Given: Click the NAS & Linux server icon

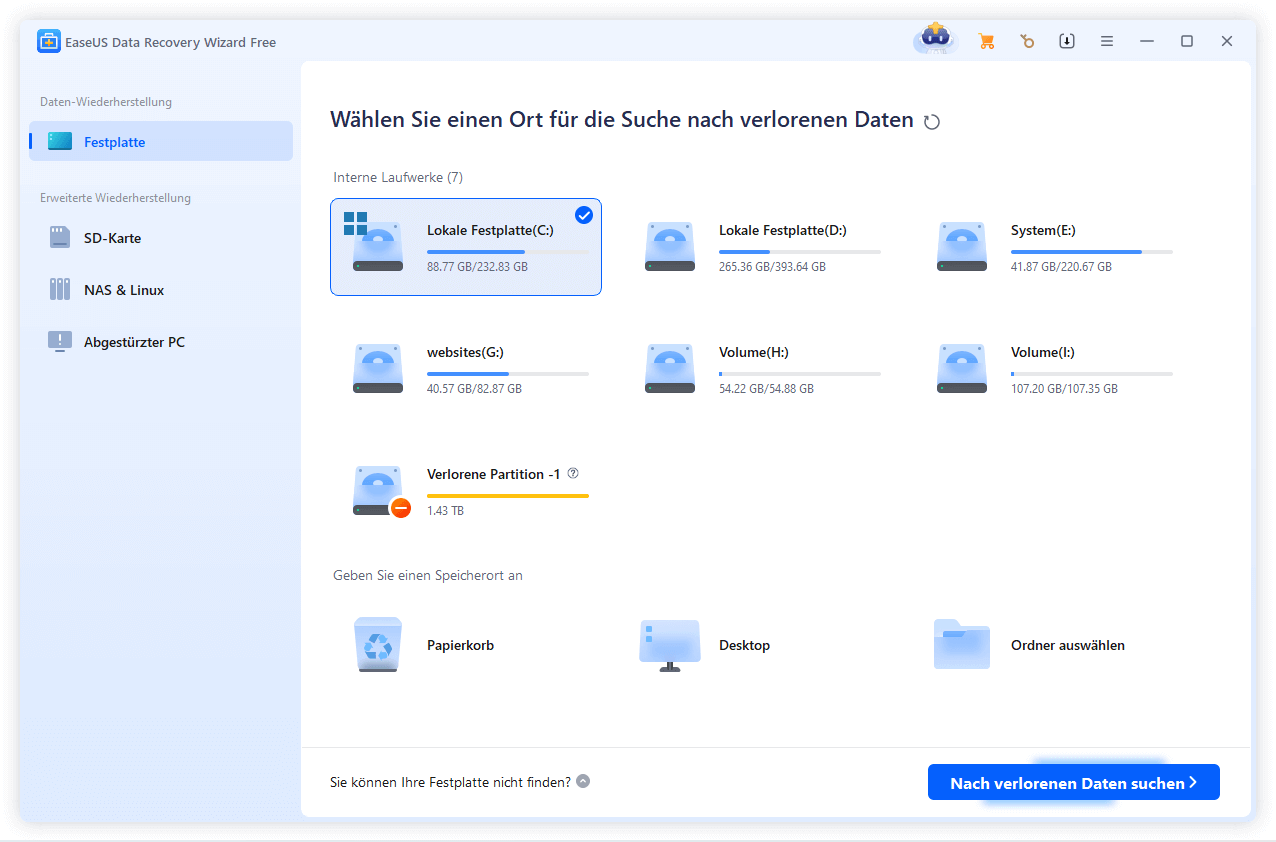Looking at the screenshot, I should point(60,290).
